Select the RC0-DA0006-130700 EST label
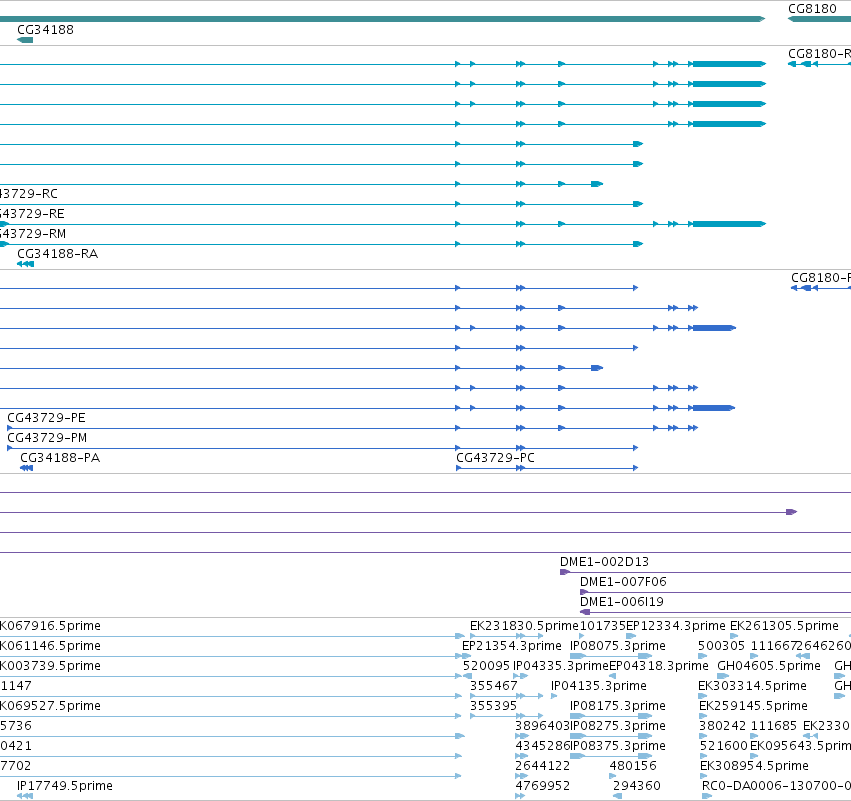This screenshot has height=801, width=851. [x=776, y=786]
